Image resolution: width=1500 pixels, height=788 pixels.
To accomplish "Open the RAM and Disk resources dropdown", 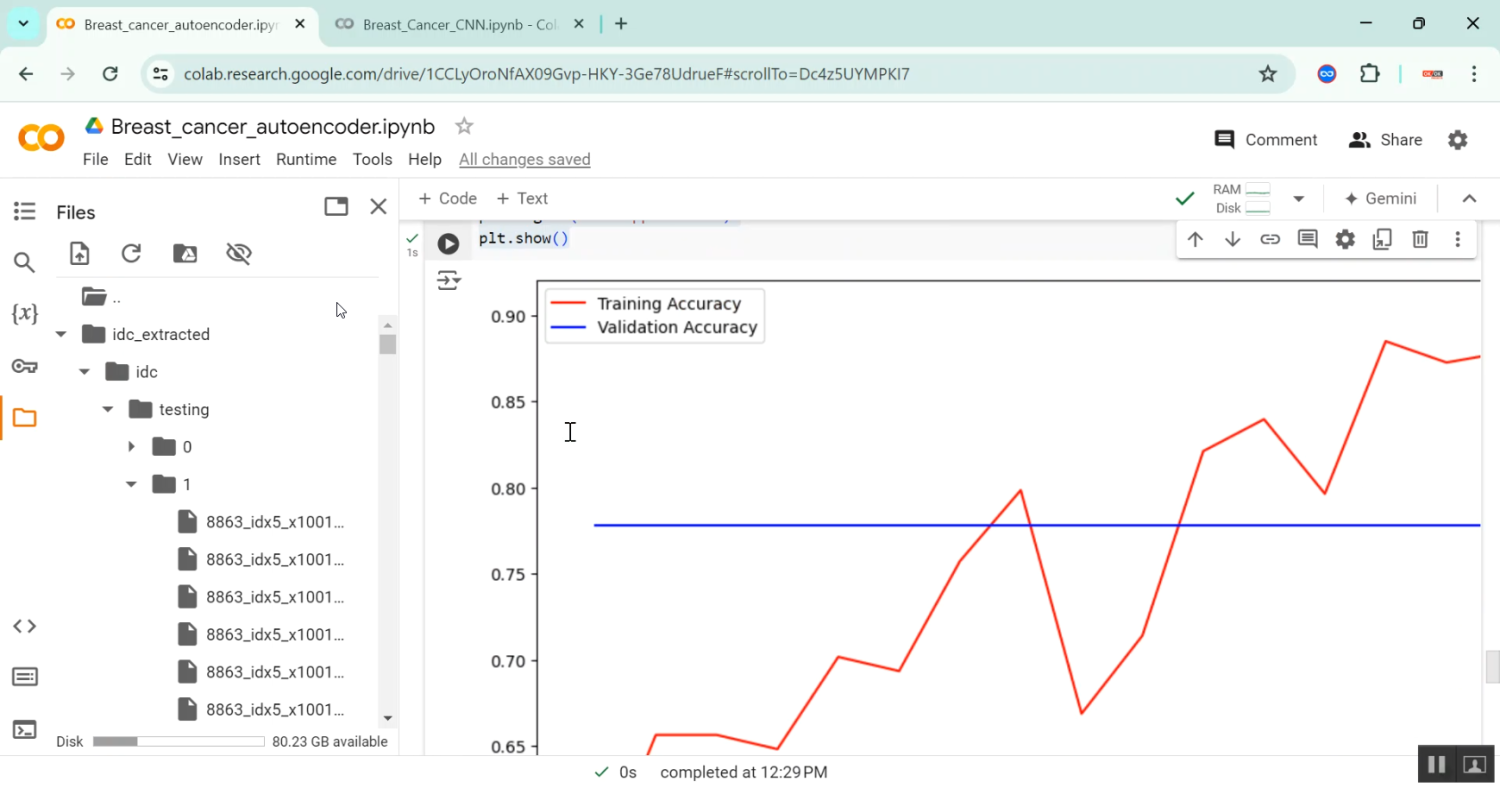I will point(1298,198).
